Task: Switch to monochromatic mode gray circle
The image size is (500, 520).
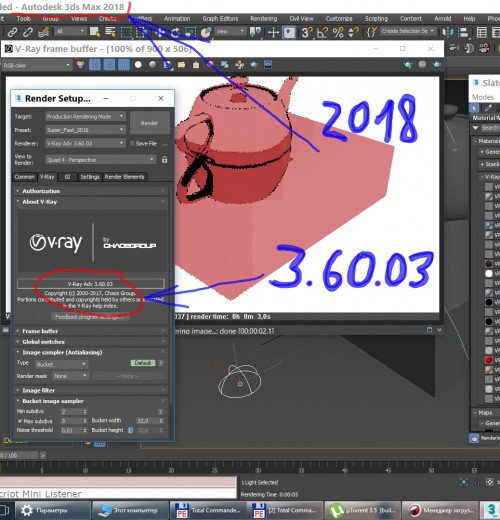Action: pos(153,65)
